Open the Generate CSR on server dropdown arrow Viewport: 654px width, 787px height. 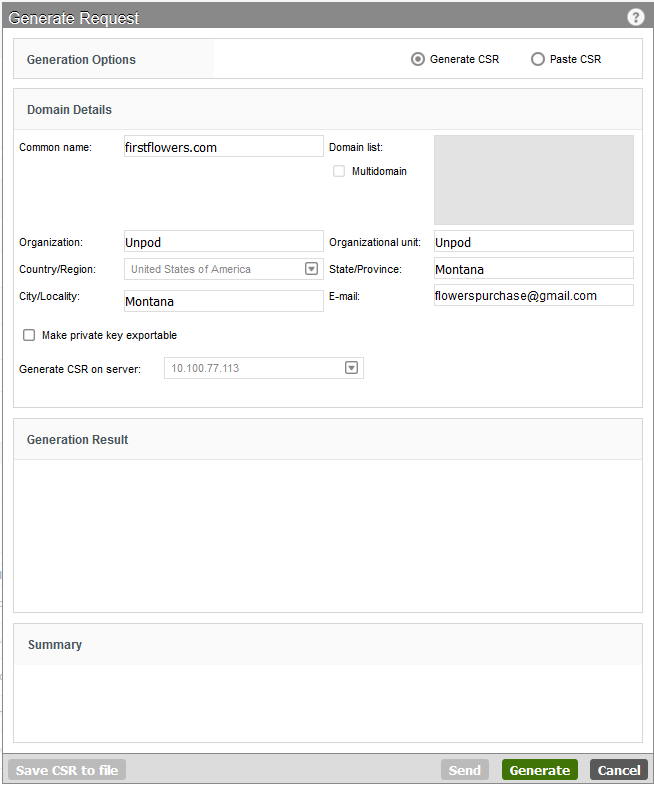(351, 368)
